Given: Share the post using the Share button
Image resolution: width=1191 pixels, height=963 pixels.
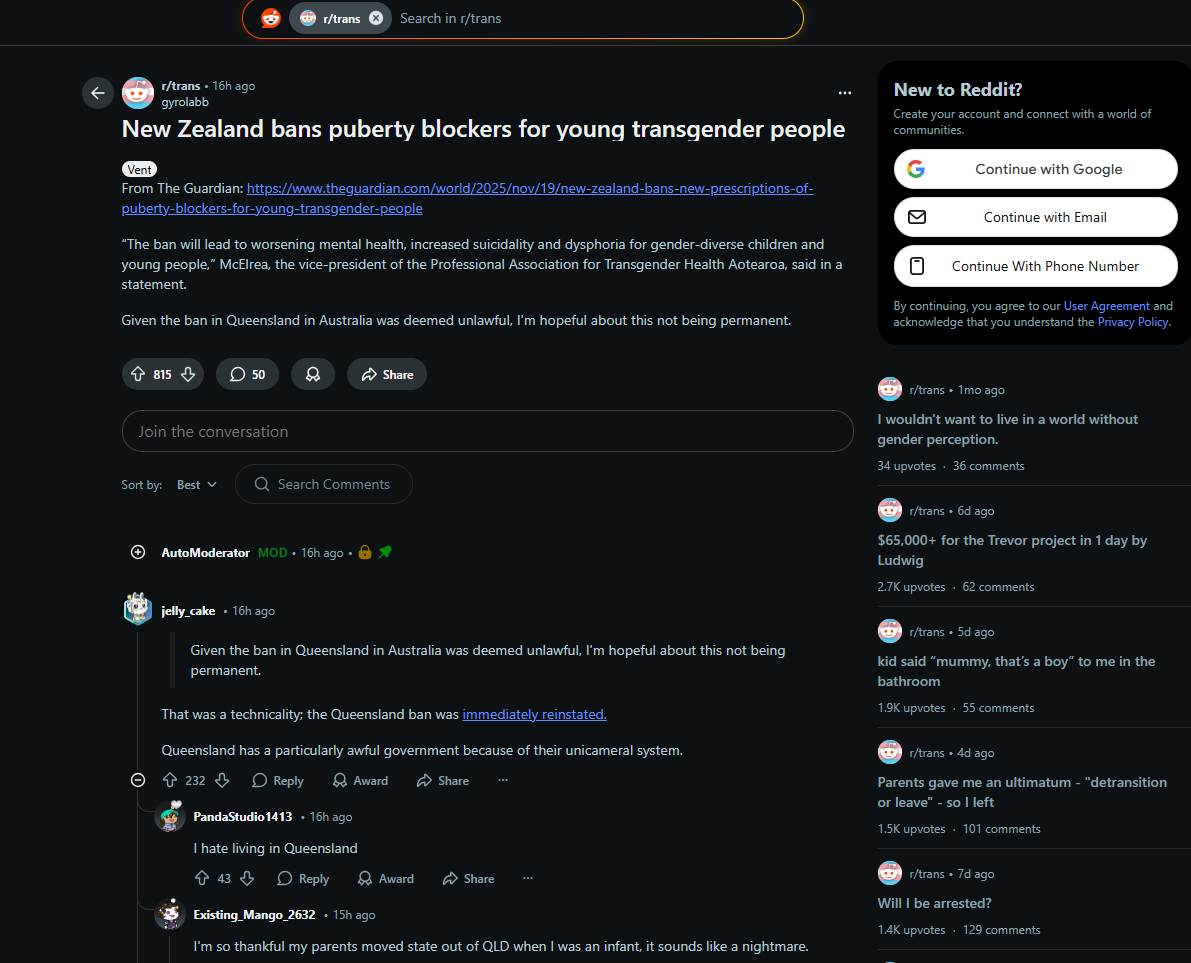Looking at the screenshot, I should point(387,374).
